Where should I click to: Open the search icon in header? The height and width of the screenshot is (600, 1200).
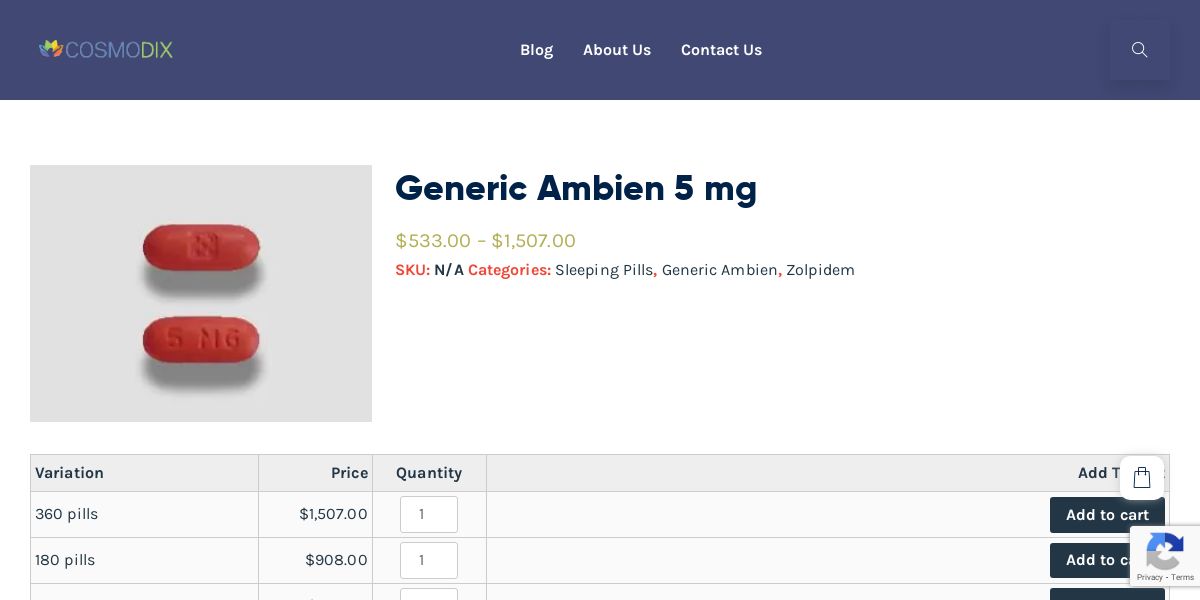click(1139, 50)
